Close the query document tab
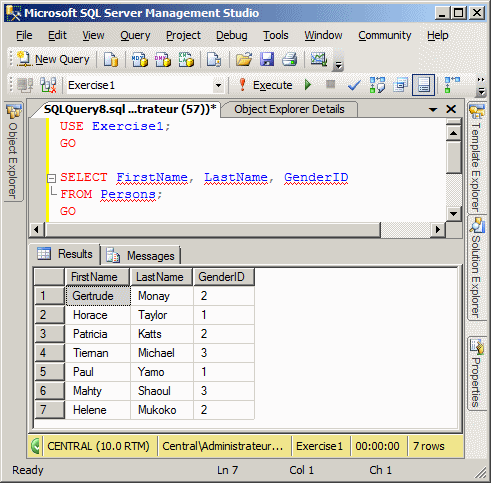Screen dimensions: 491x483 coord(451,109)
